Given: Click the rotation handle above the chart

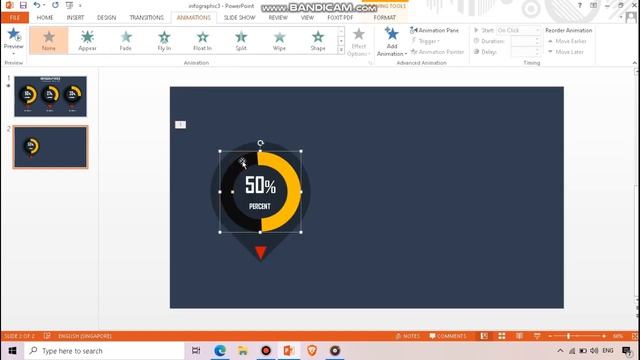Looking at the screenshot, I should [260, 143].
